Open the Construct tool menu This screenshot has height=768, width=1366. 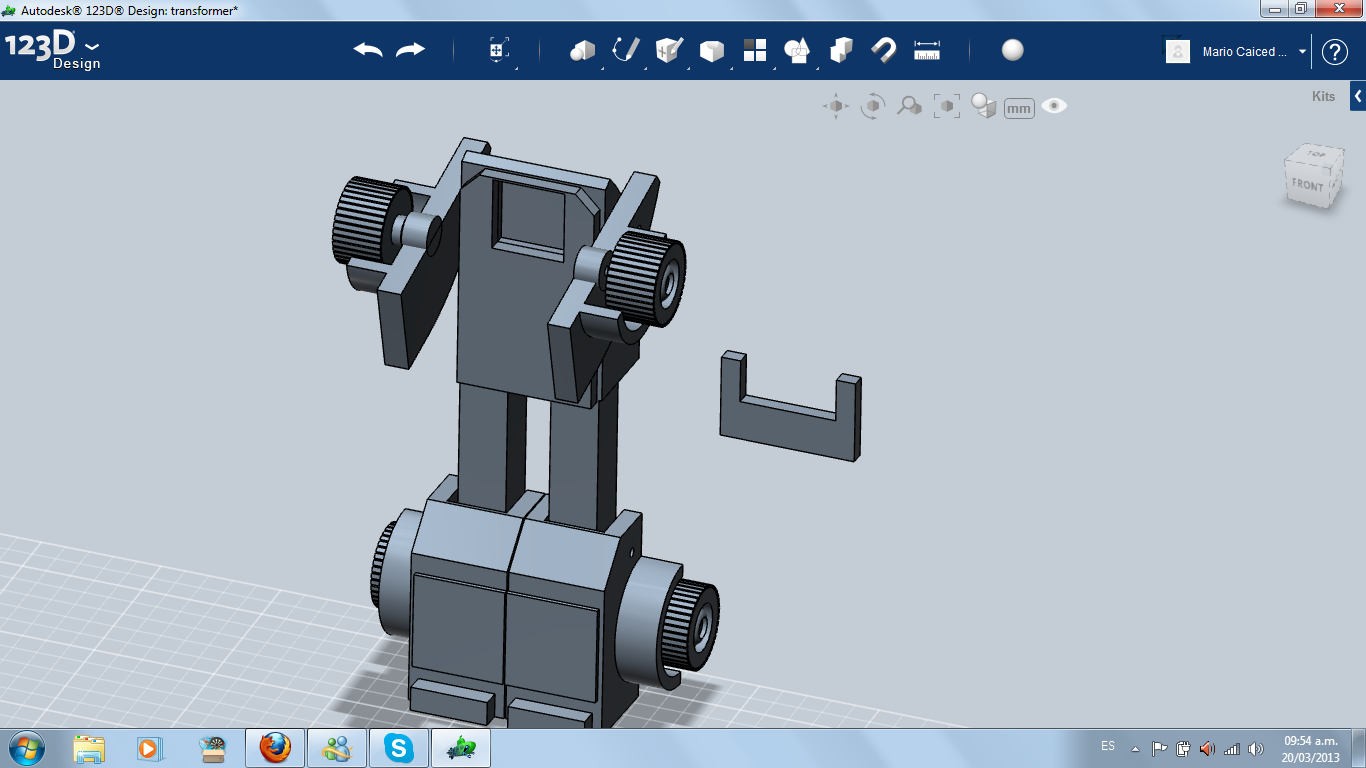click(x=669, y=50)
